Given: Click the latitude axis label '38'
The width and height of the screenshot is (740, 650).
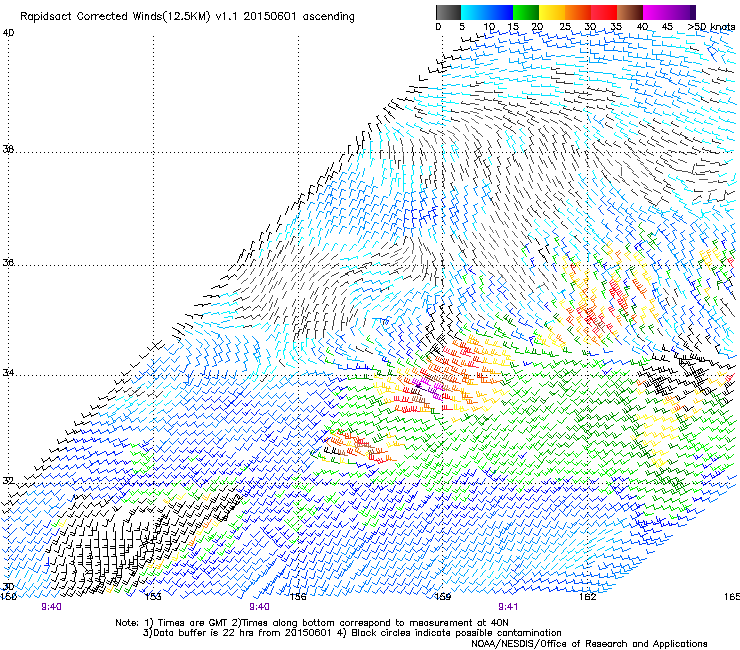Looking at the screenshot, I should (8, 150).
